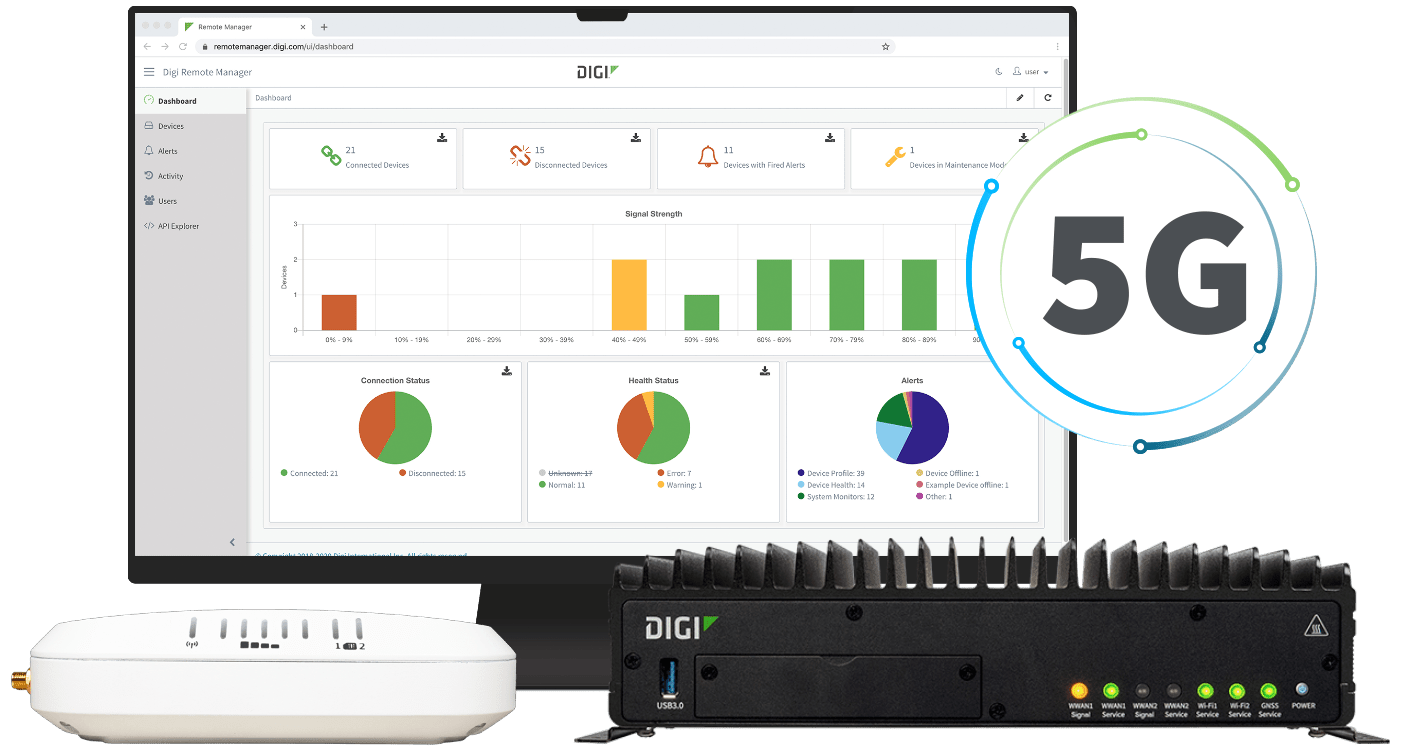
Task: Collapse the sidebar with the left chevron
Action: click(x=232, y=542)
